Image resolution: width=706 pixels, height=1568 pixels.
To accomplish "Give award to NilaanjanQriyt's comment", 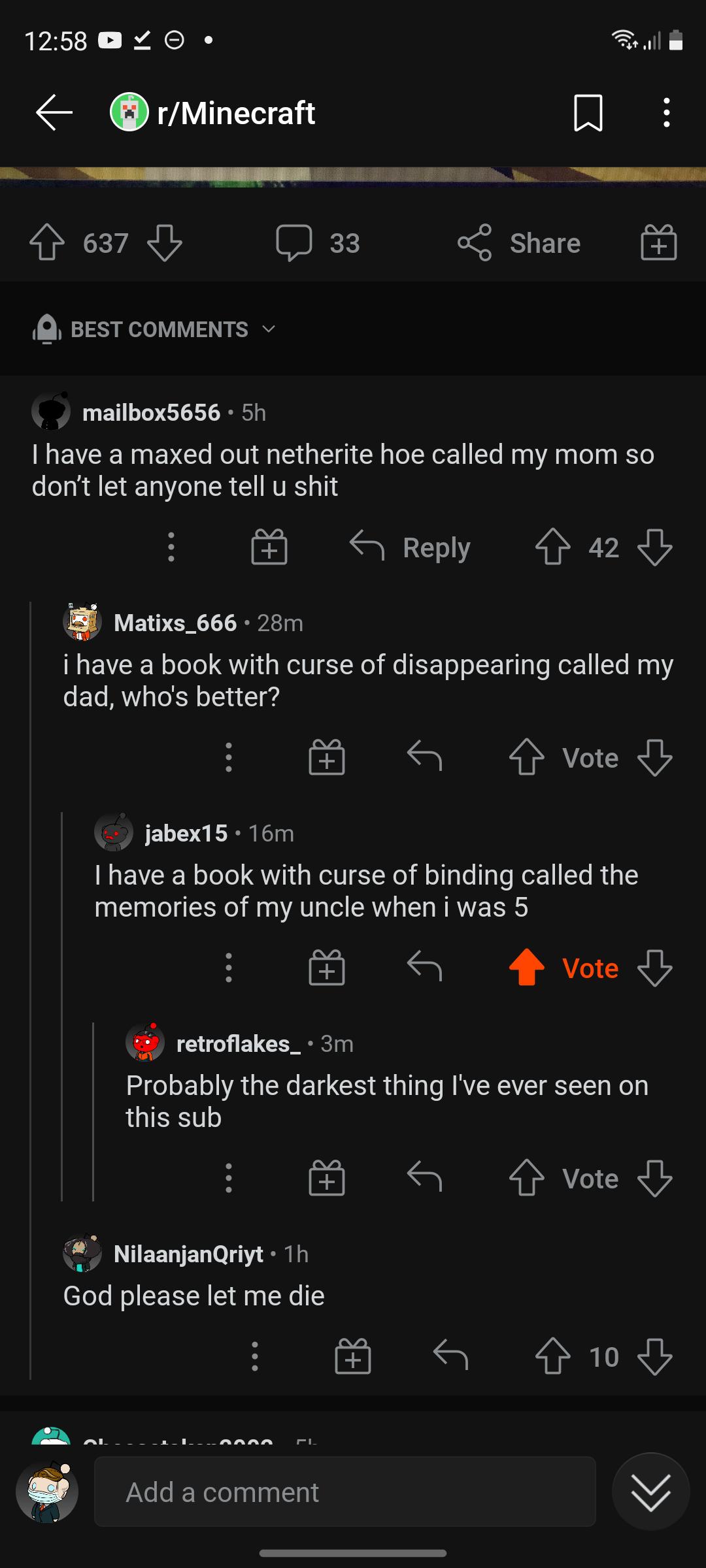I will coord(352,1357).
